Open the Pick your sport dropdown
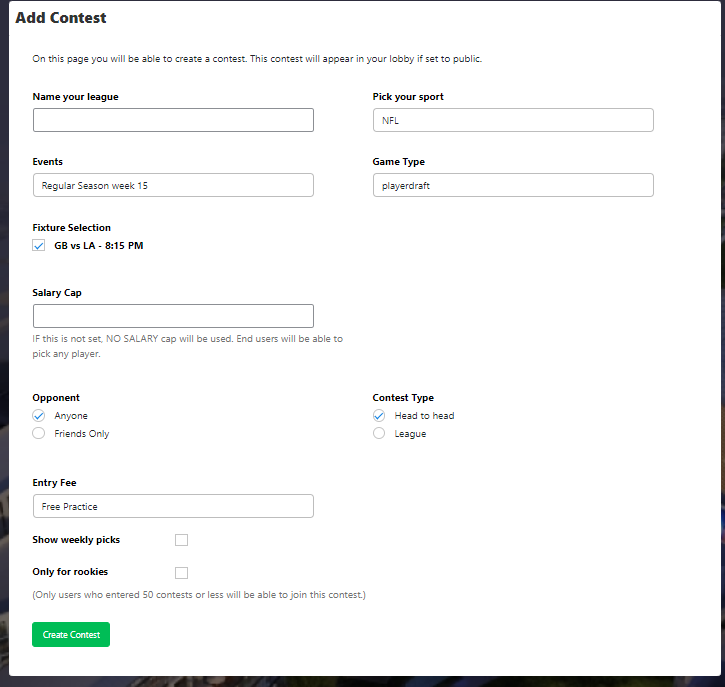Screen dimensions: 725x687 click(513, 120)
